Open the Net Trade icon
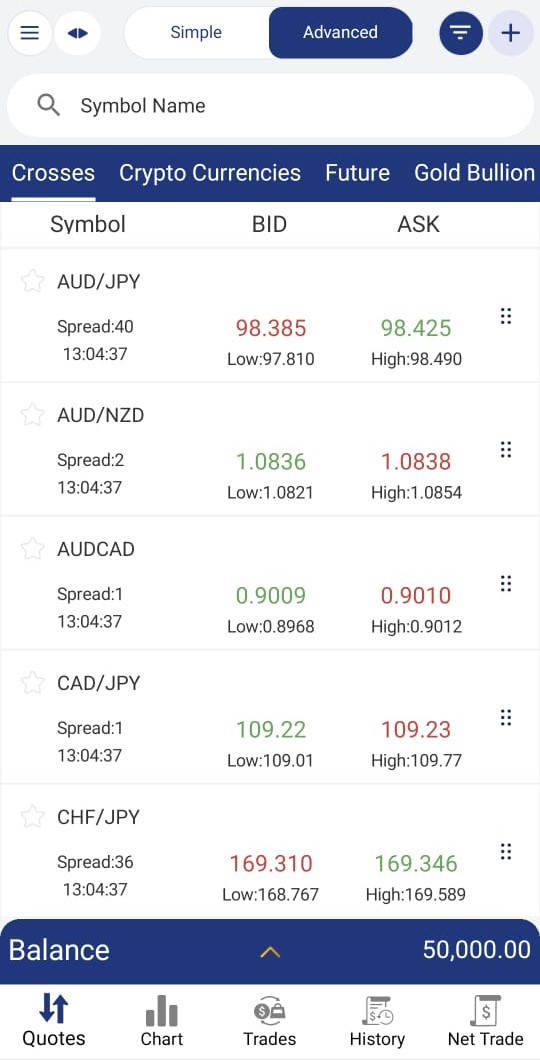540x1060 pixels. click(x=485, y=1011)
